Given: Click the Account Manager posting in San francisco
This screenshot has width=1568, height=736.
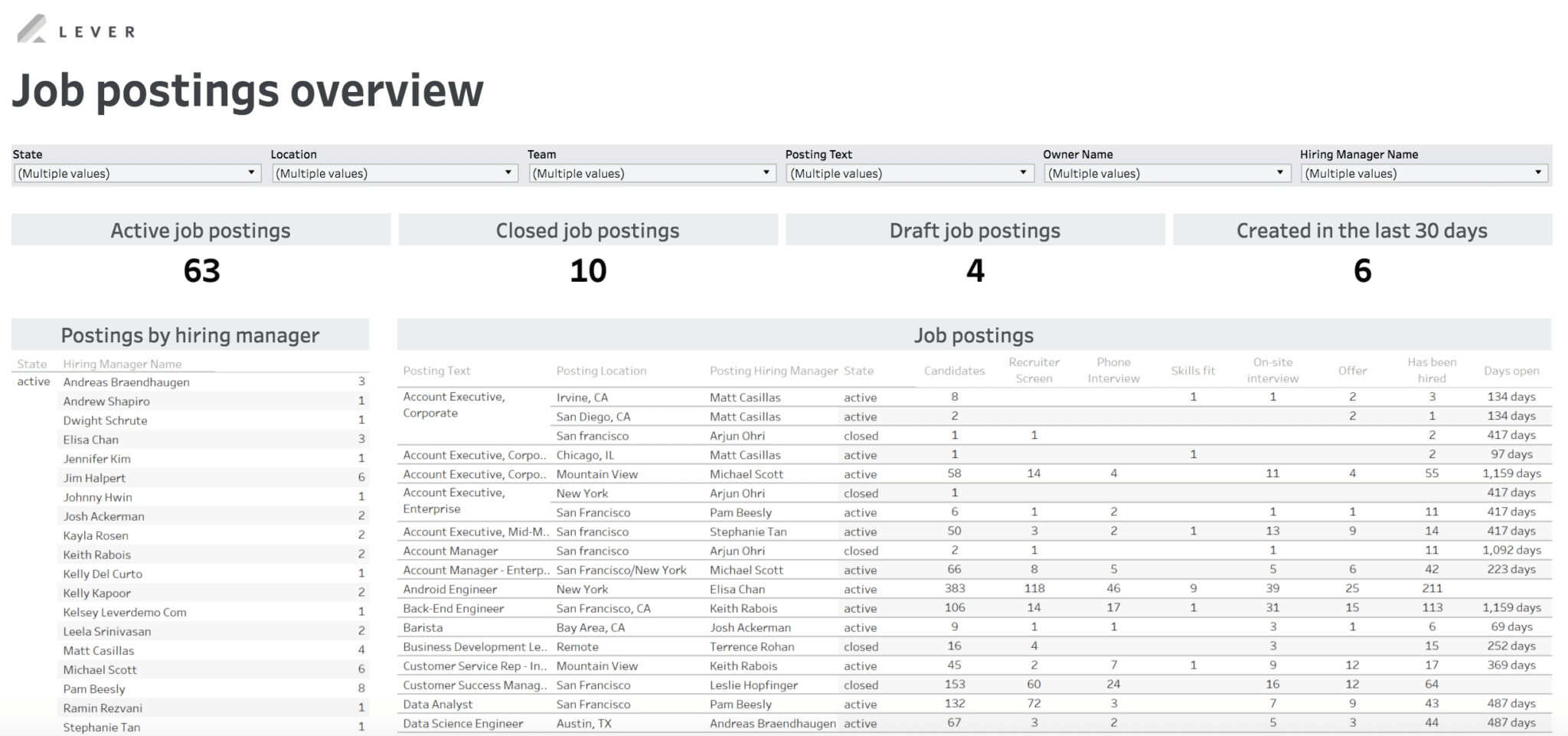Looking at the screenshot, I should (x=450, y=551).
